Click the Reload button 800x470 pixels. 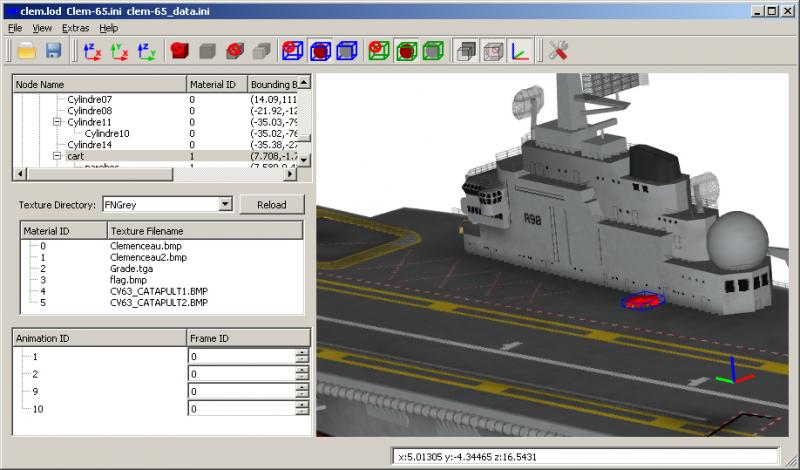coord(272,205)
